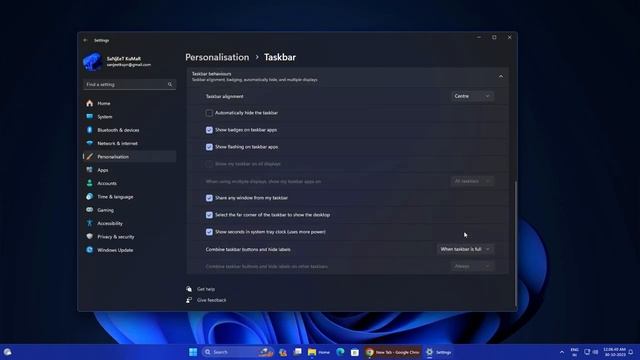The image size is (640, 360).
Task: Open Network & internet category
Action: [x=129, y=143]
